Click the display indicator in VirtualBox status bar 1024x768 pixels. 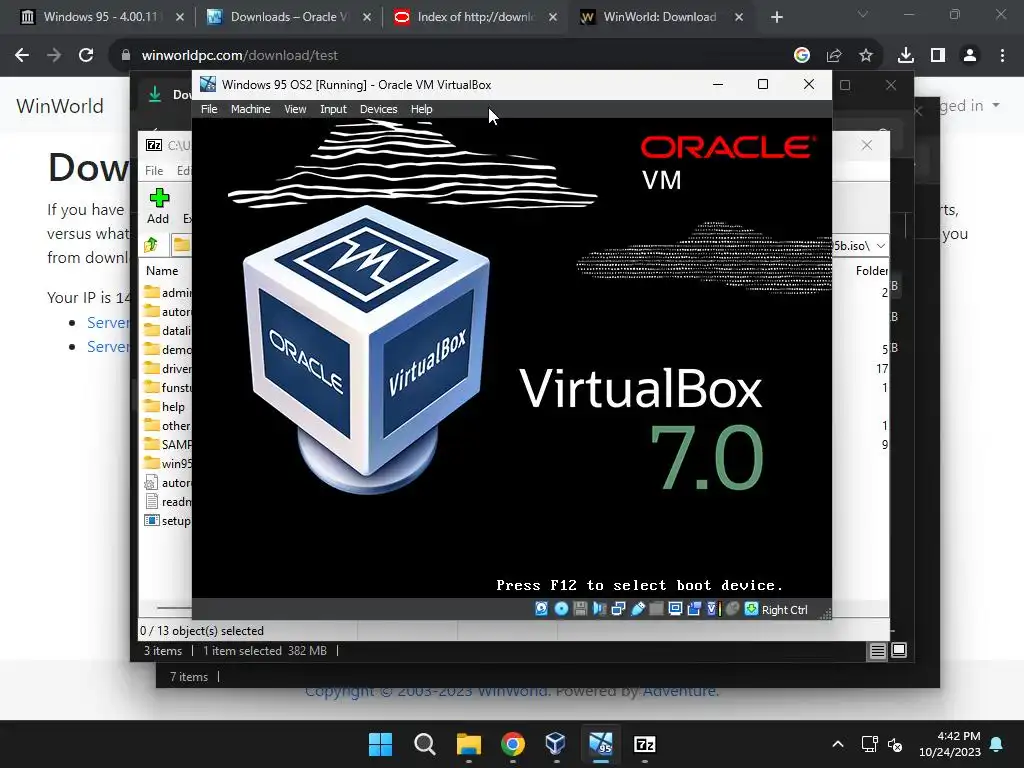(675, 609)
